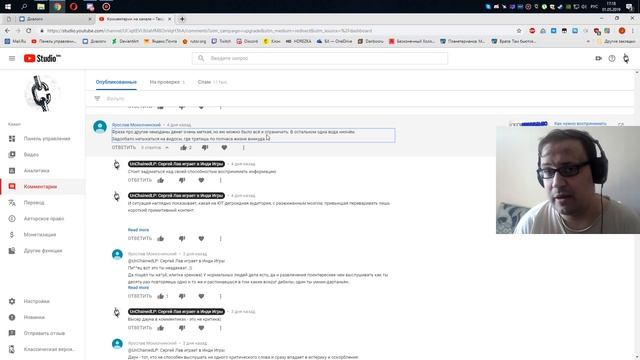
Task: Heart the reply starting 'И ситуация наглядно'
Action: click(201, 238)
